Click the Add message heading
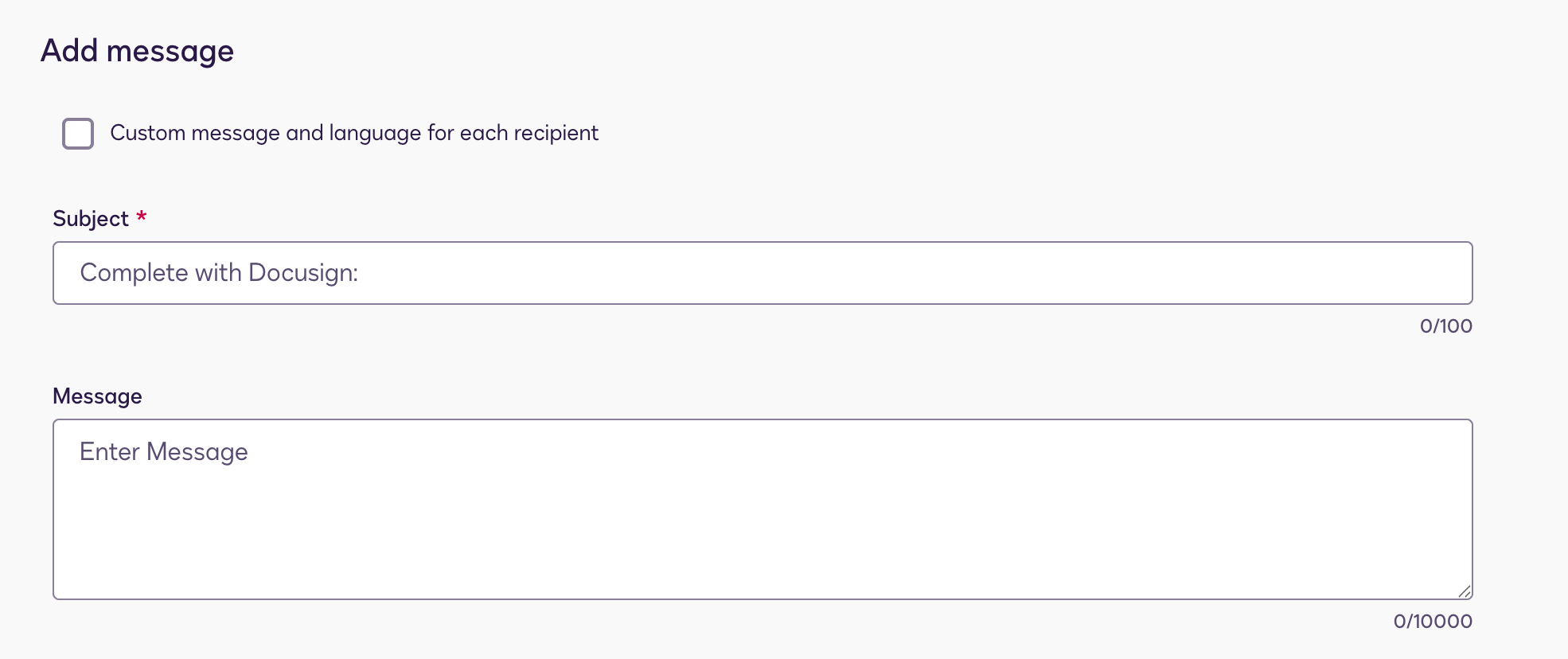1568x659 pixels. point(138,50)
